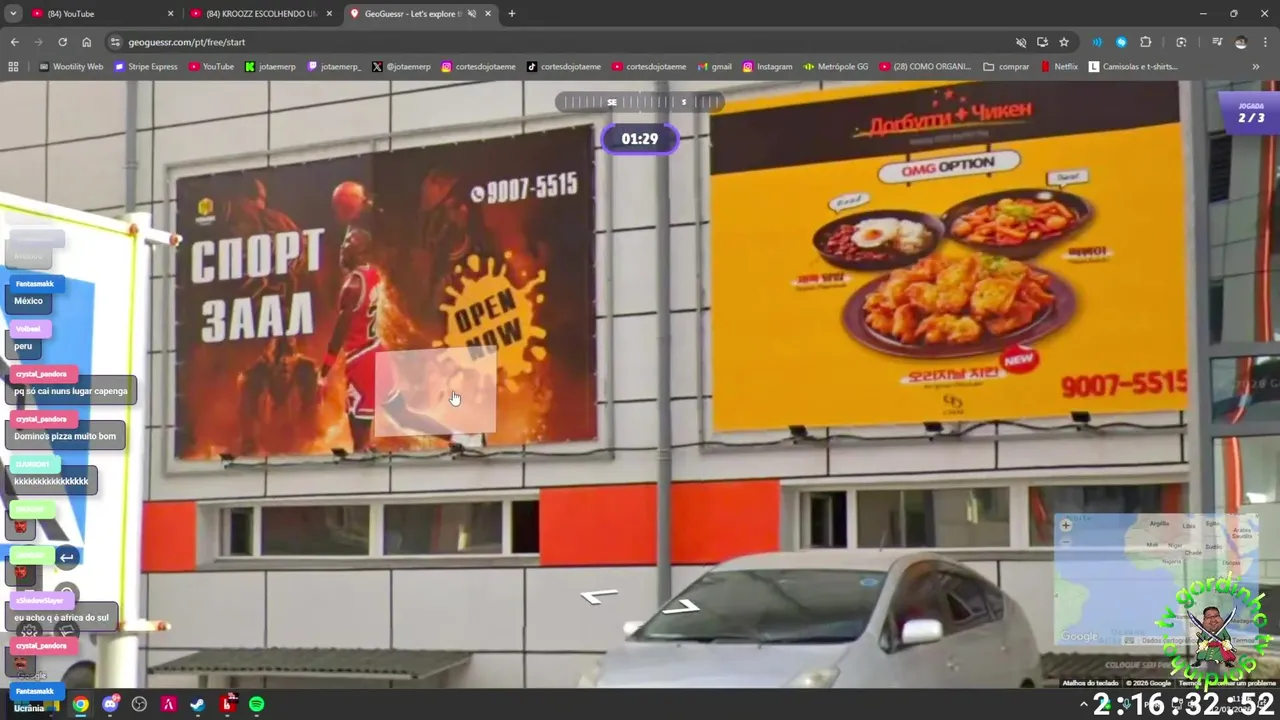The width and height of the screenshot is (1280, 720).
Task: Open Discord from the taskbar
Action: [x=110, y=704]
